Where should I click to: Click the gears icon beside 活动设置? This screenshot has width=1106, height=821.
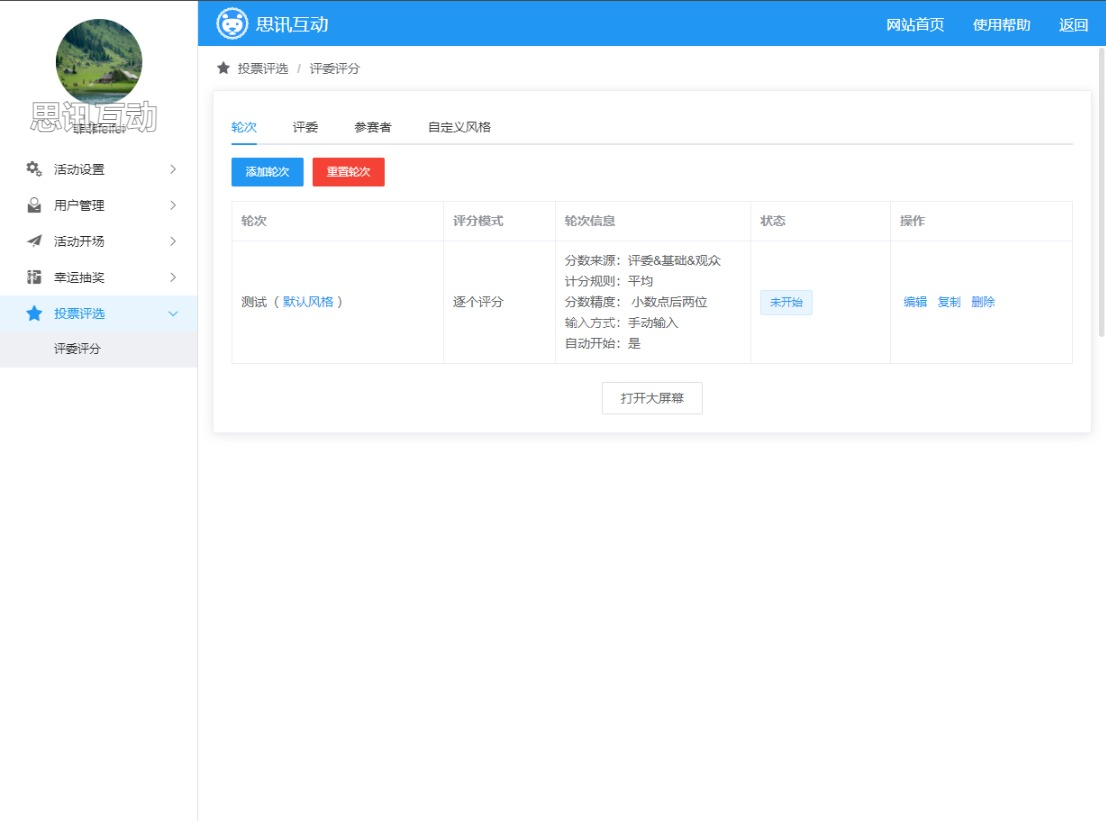(34, 169)
